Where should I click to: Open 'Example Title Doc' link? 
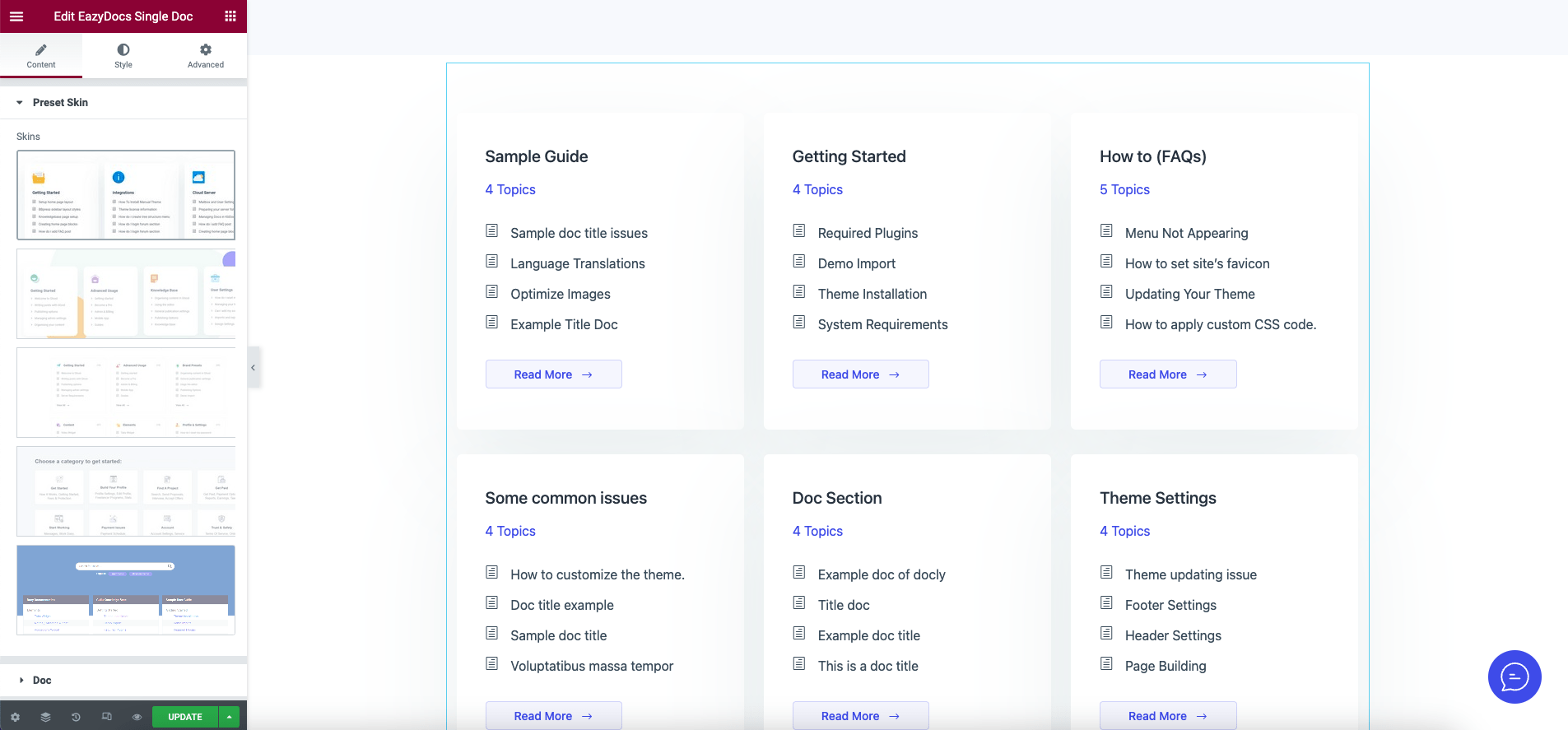[564, 324]
